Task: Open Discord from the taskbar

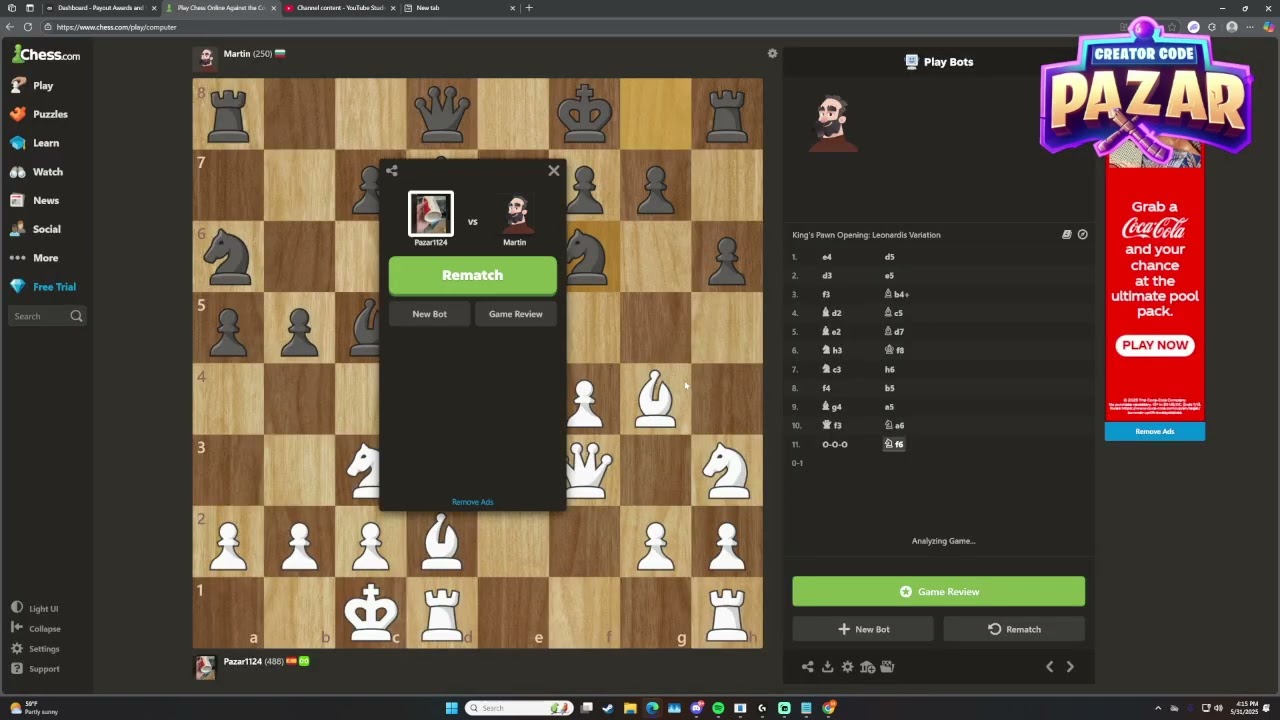Action: pos(696,708)
